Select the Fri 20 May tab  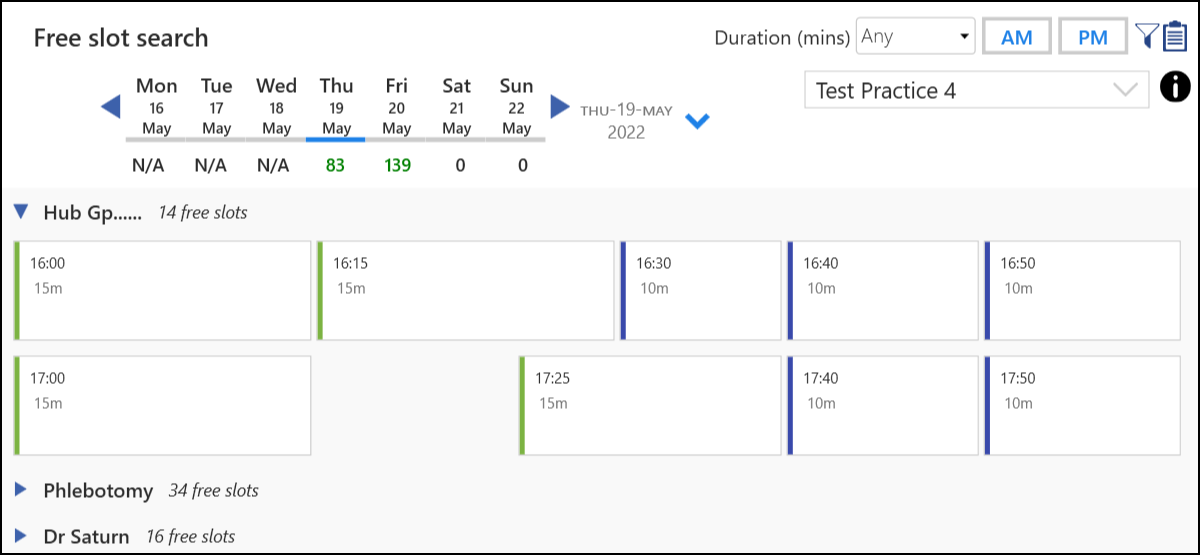tap(397, 107)
